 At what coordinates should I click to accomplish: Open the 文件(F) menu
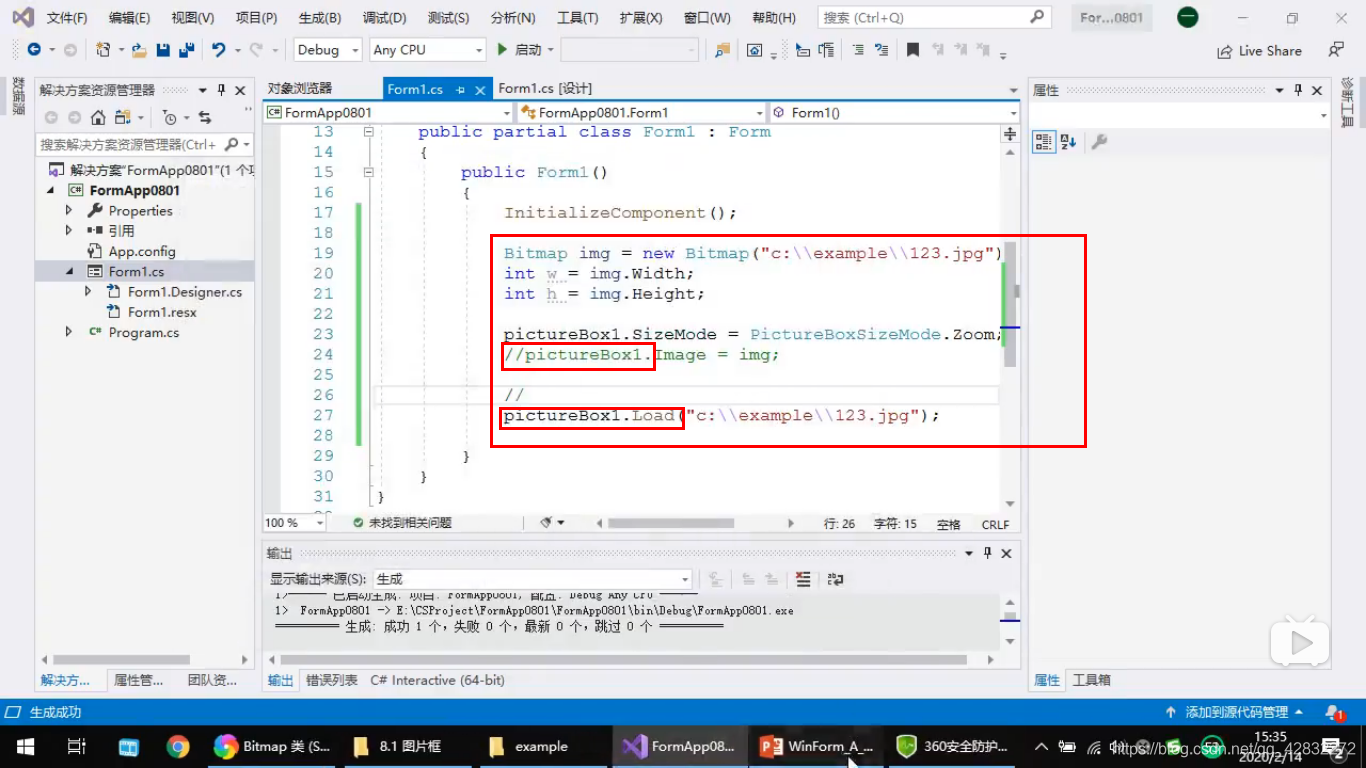click(x=67, y=18)
